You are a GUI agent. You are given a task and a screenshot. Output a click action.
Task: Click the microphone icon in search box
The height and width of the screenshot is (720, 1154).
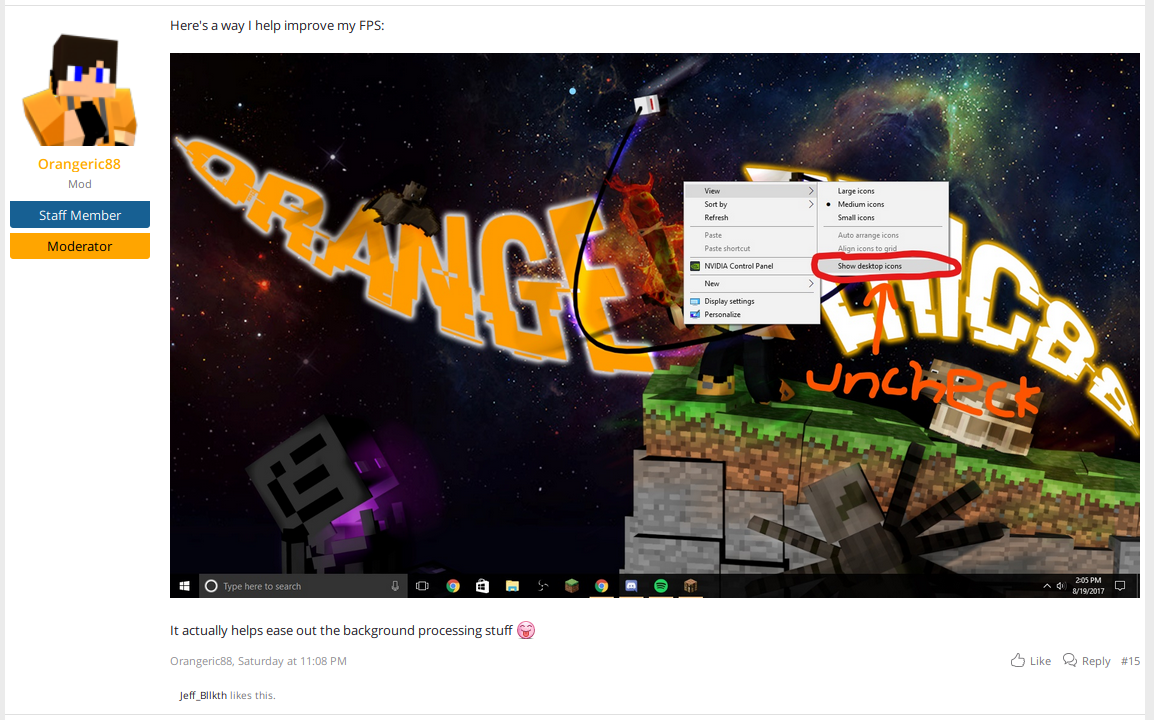click(x=395, y=586)
